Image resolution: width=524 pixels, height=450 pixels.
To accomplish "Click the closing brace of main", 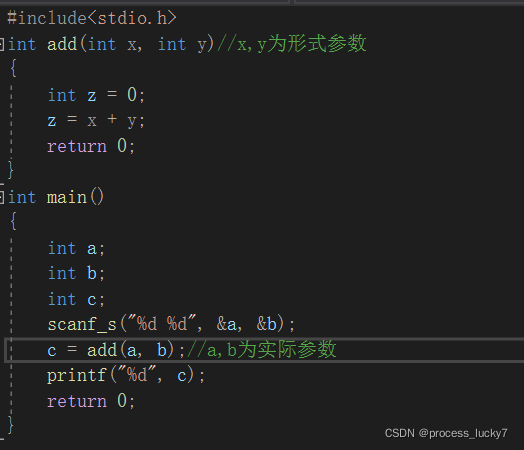I will coord(11,425).
